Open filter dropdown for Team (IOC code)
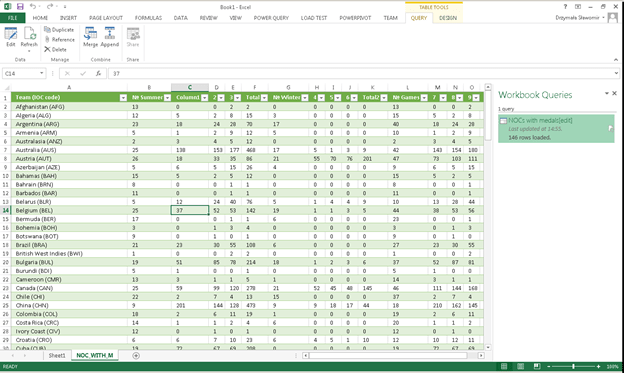 (123, 98)
